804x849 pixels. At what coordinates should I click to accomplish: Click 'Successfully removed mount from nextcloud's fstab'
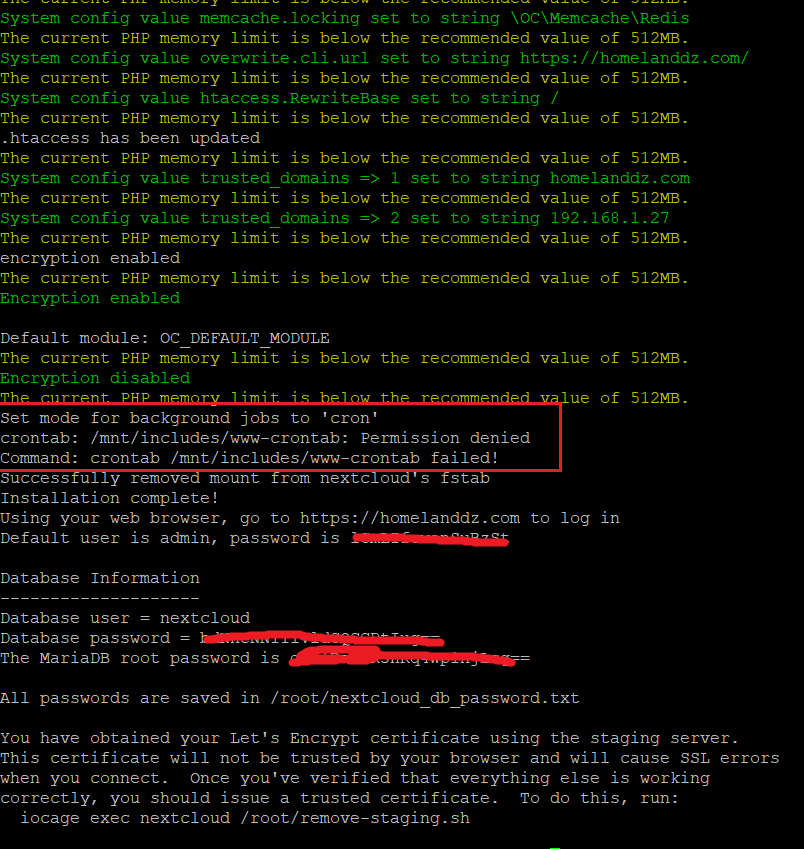tap(245, 478)
